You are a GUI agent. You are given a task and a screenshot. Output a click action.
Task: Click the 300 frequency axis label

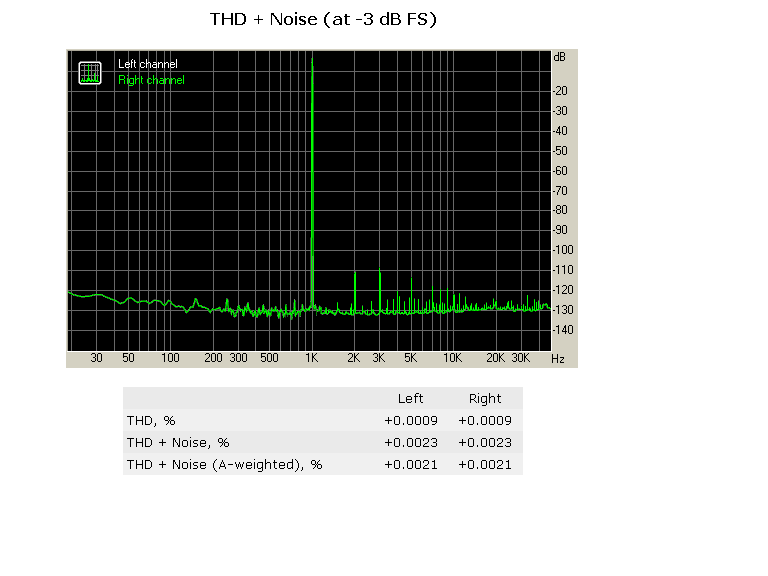(x=238, y=358)
